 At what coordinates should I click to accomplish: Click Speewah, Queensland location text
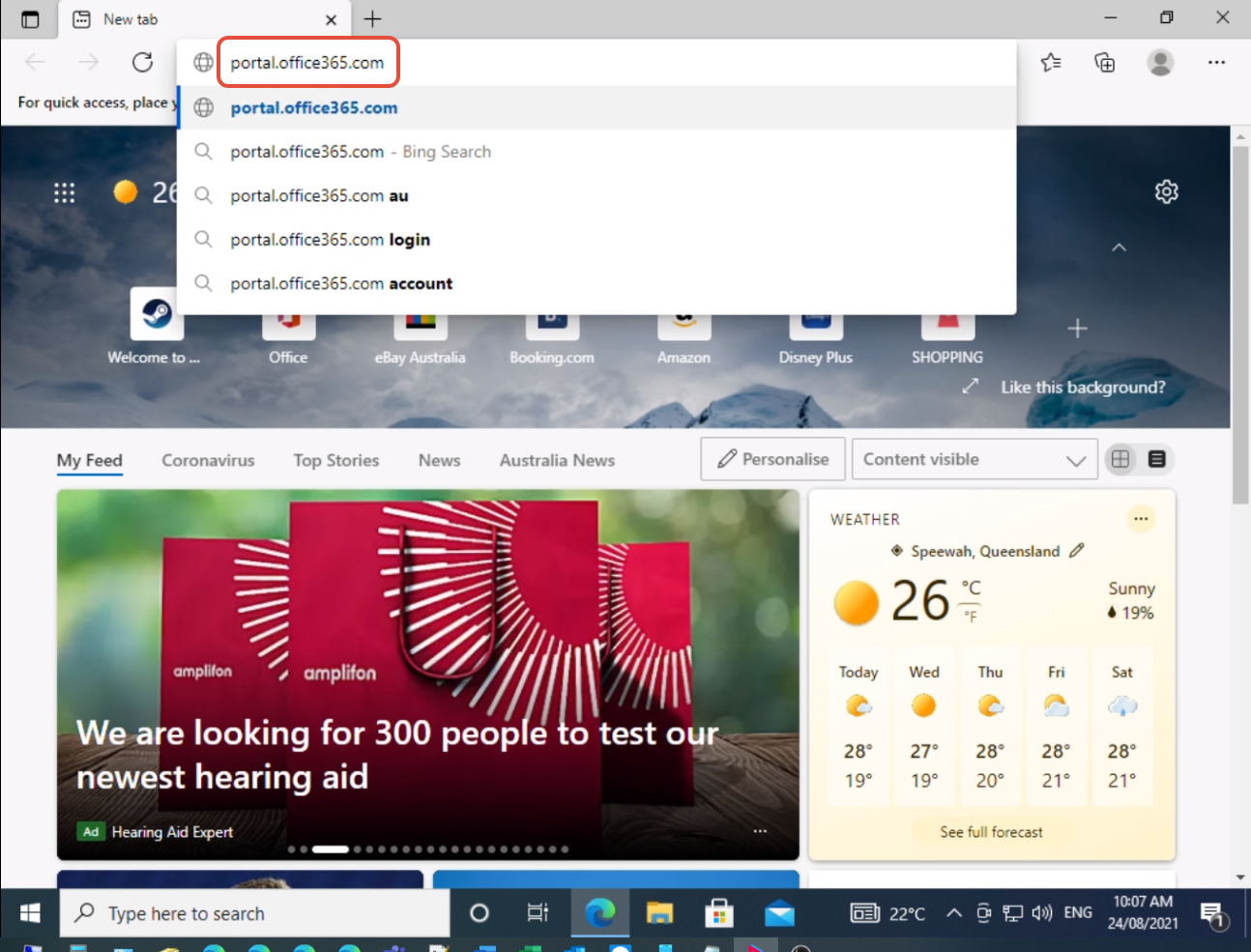click(x=985, y=551)
